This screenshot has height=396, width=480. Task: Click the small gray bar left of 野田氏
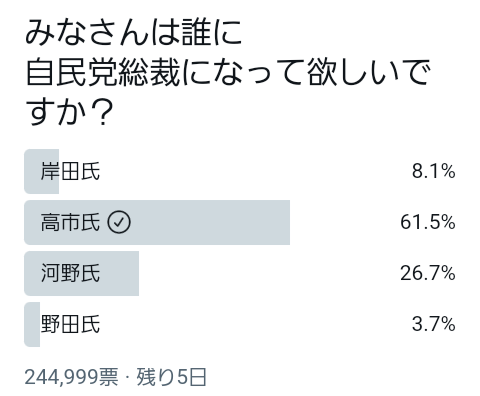click(32, 324)
